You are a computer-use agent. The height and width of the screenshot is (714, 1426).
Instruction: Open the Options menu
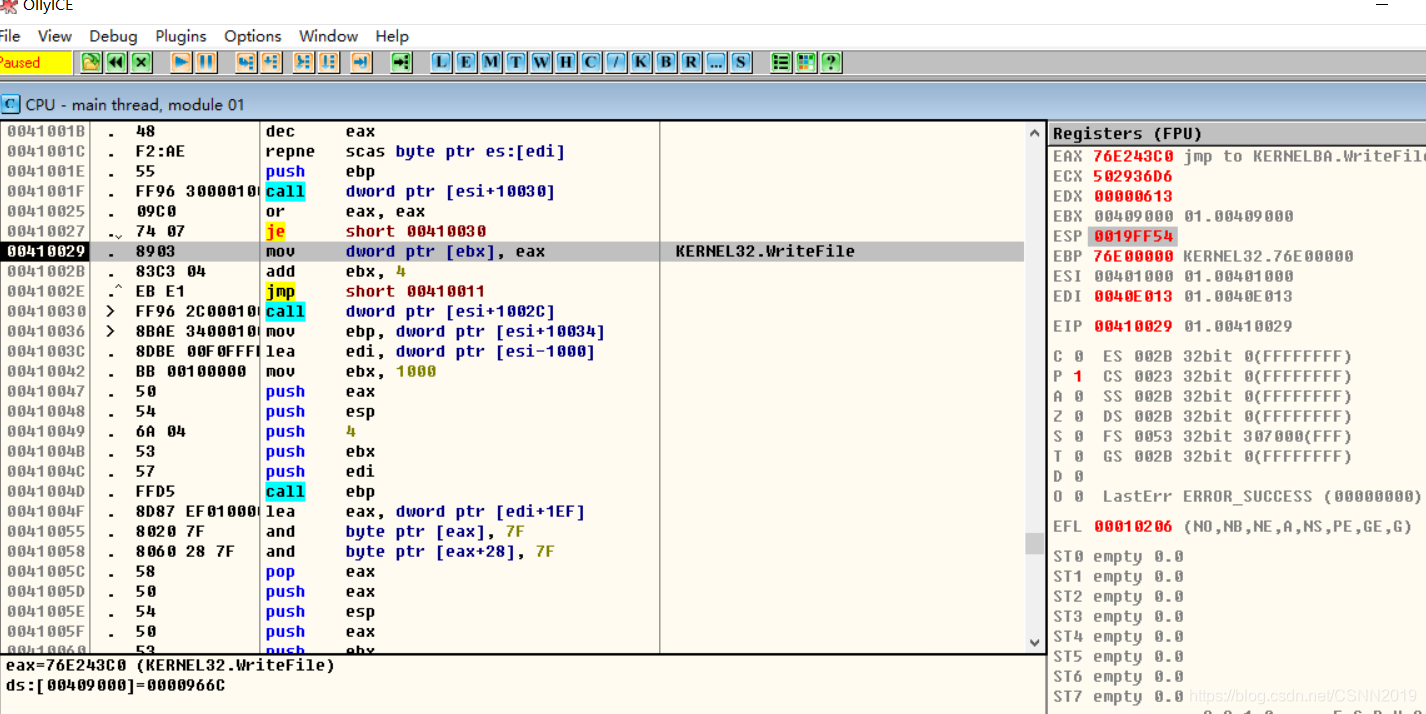pos(253,36)
